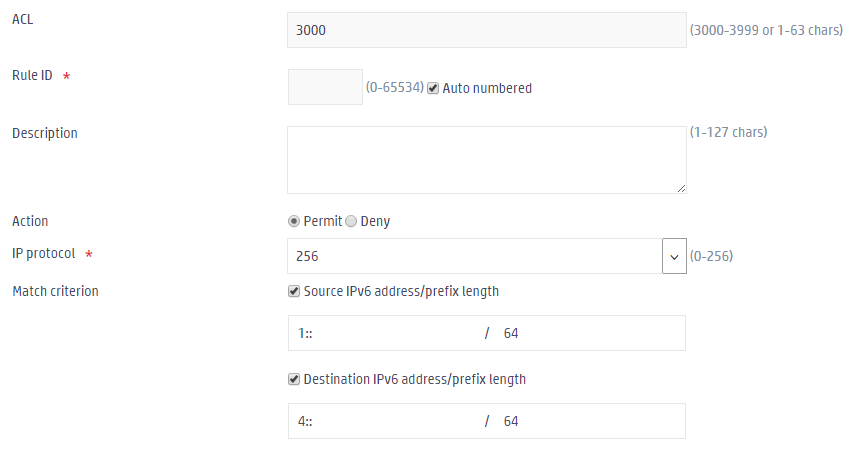Image resolution: width=863 pixels, height=450 pixels.
Task: Click the source IPv6 address field 1::
Action: point(385,333)
